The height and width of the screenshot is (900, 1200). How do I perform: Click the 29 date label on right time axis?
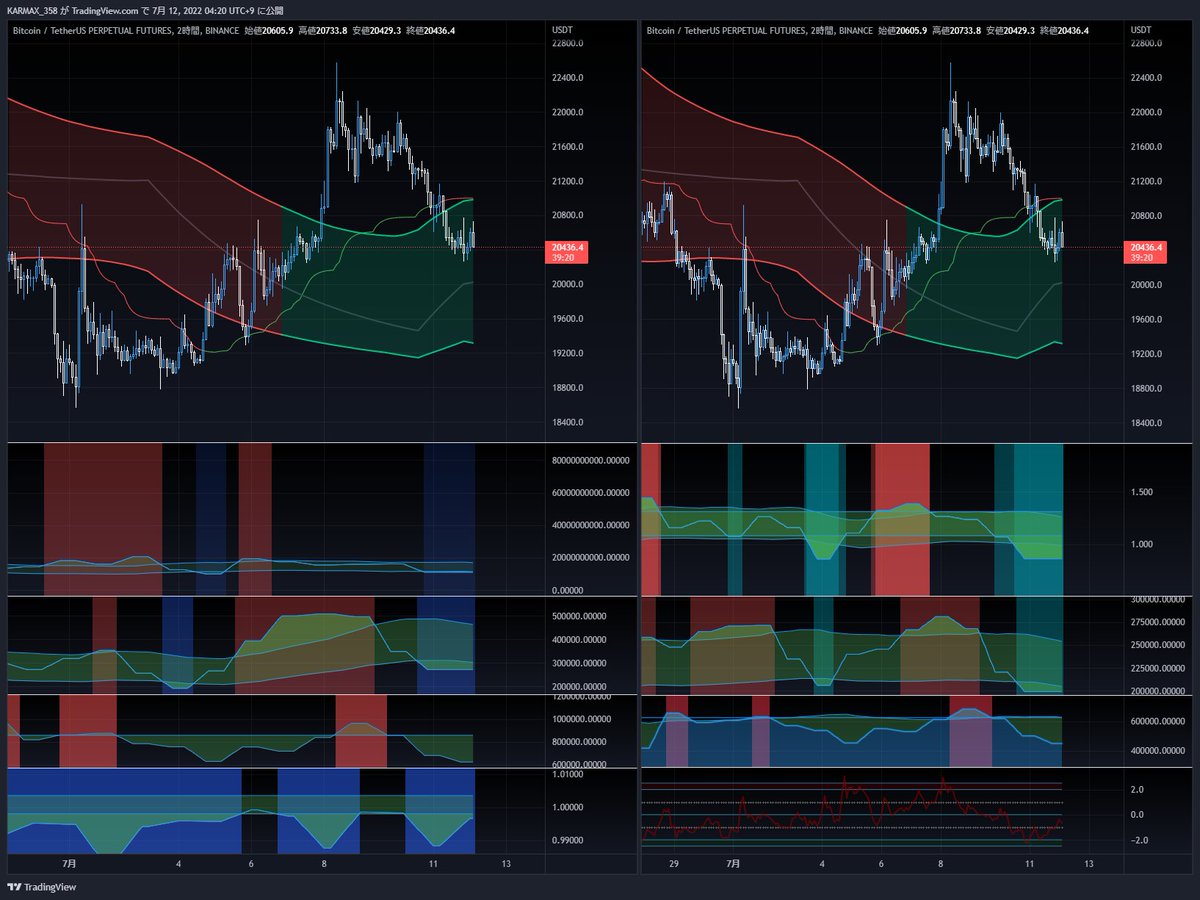tap(674, 863)
